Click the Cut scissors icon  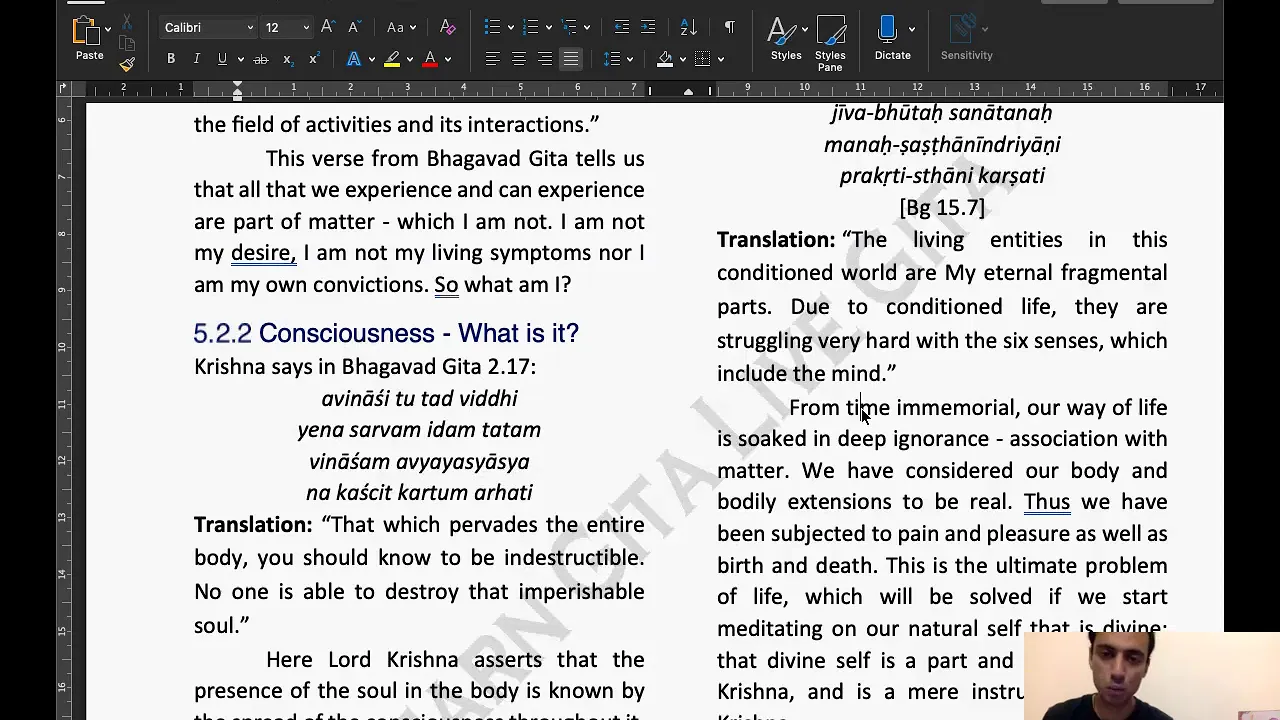[x=127, y=22]
